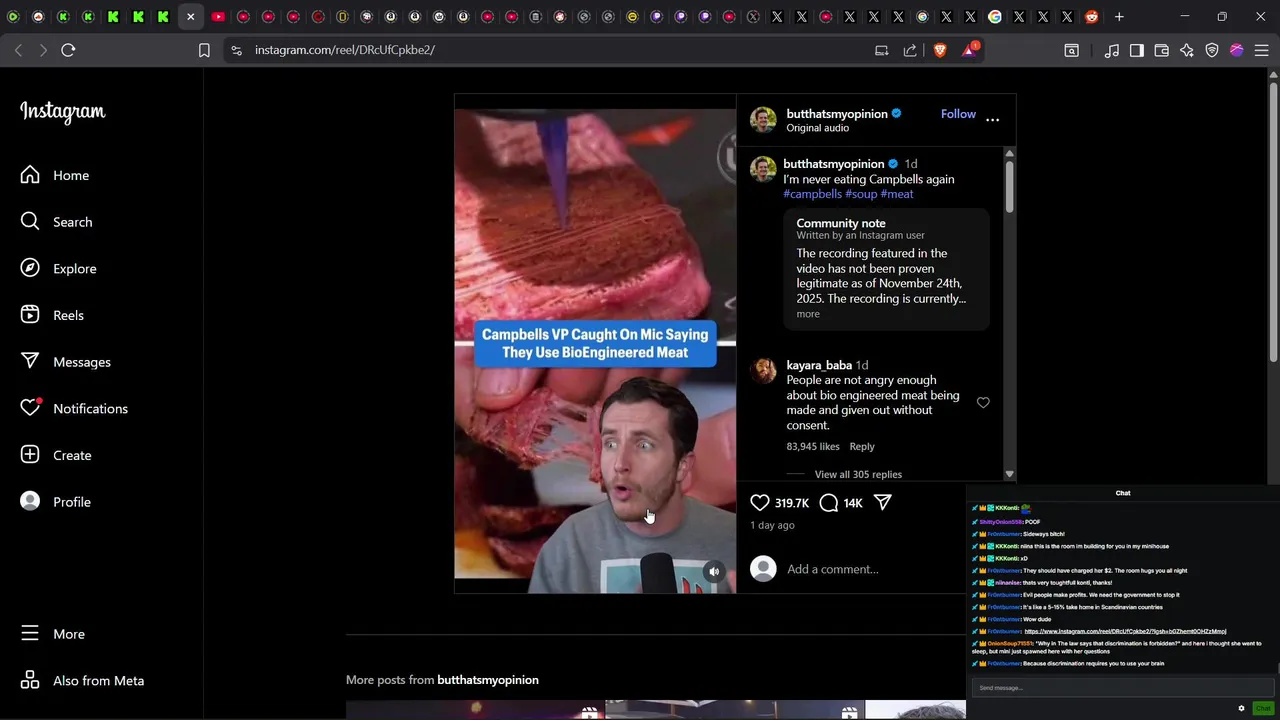This screenshot has height=720, width=1280.
Task: Open Also from Meta menu
Action: (82, 681)
